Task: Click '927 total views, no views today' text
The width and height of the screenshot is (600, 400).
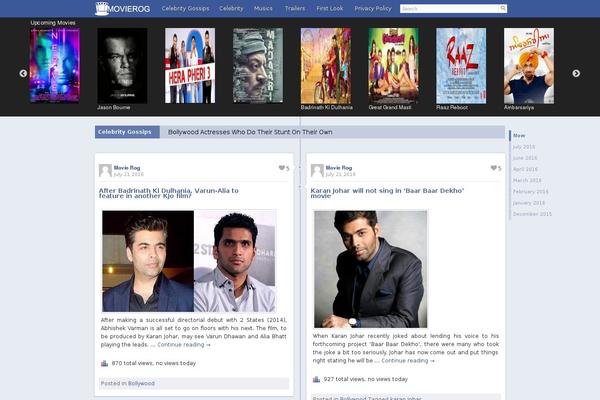Action: 366,379
